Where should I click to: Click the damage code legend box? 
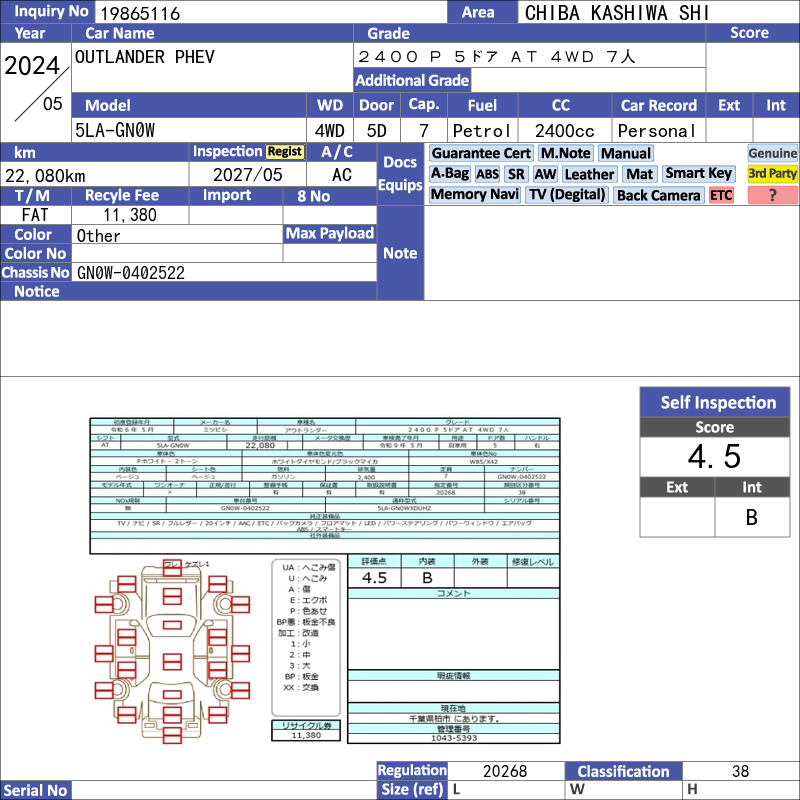point(306,638)
